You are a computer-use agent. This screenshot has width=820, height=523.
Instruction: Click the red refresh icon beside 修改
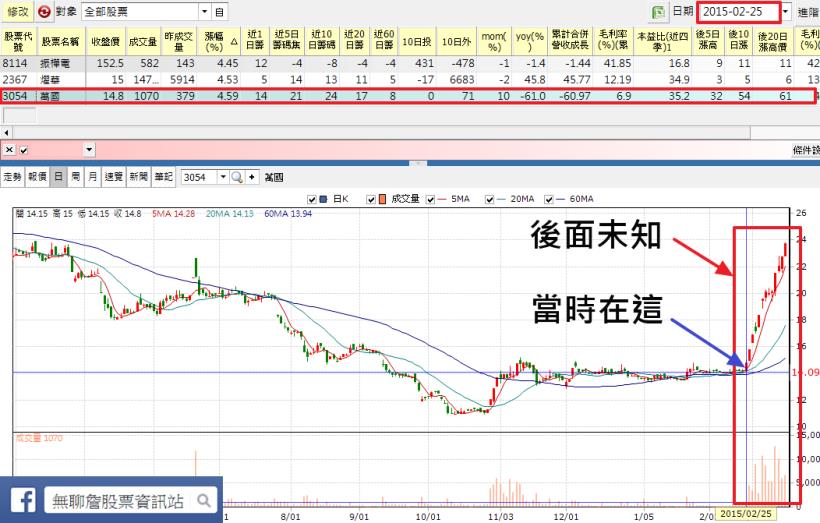(x=44, y=12)
